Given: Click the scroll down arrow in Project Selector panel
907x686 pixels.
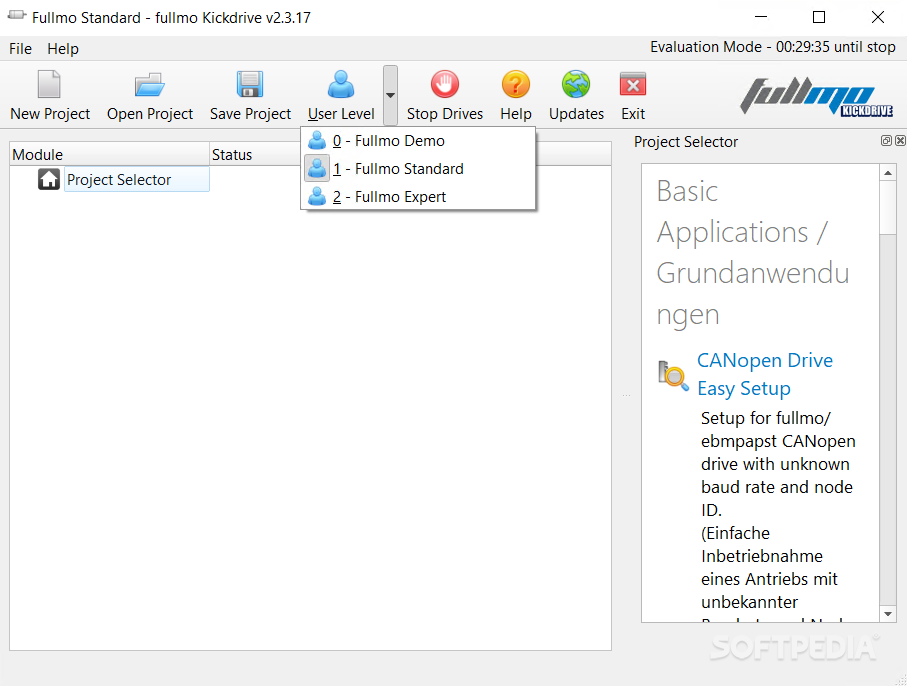Looking at the screenshot, I should pyautogui.click(x=887, y=614).
